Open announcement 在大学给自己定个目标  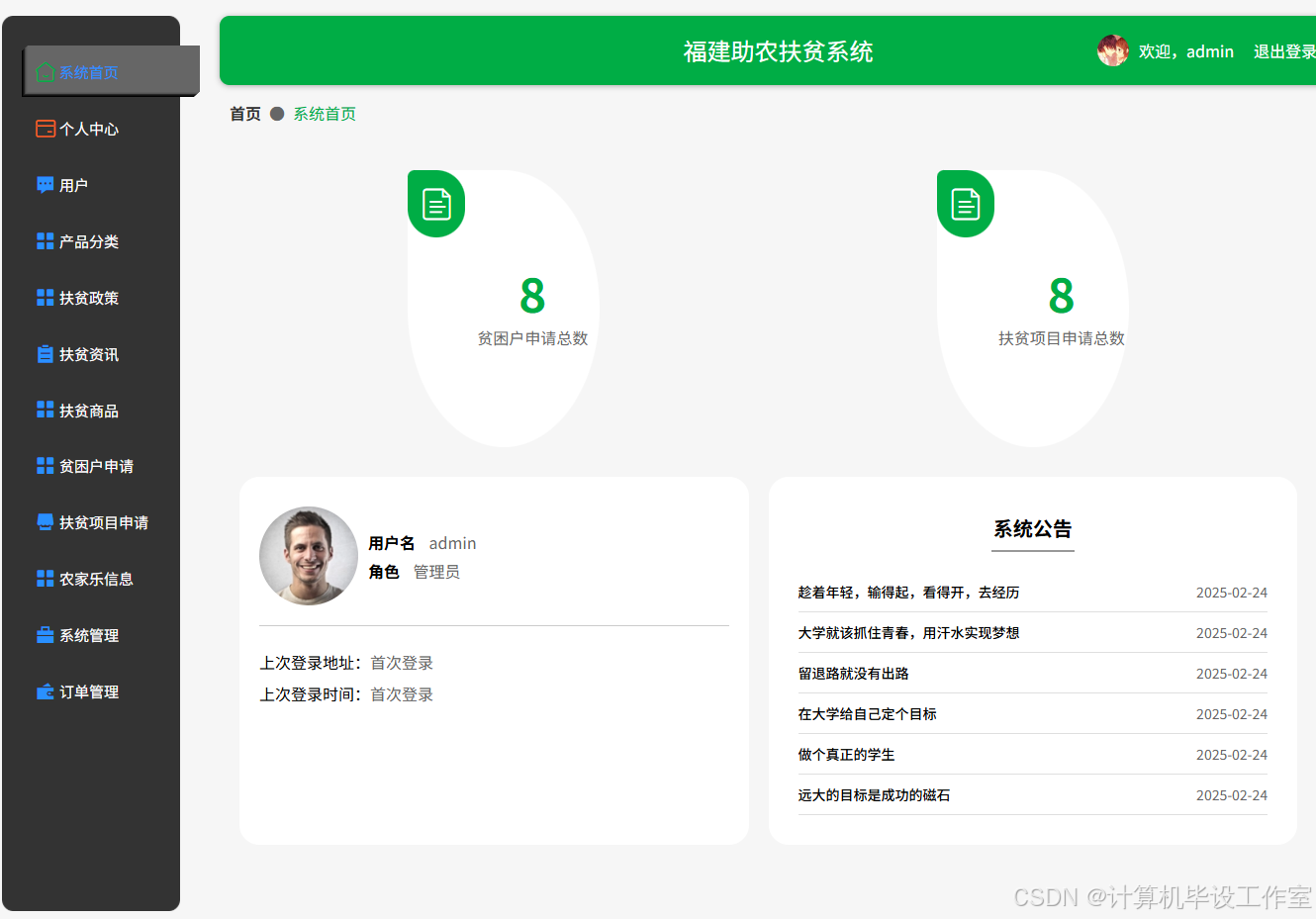point(868,714)
